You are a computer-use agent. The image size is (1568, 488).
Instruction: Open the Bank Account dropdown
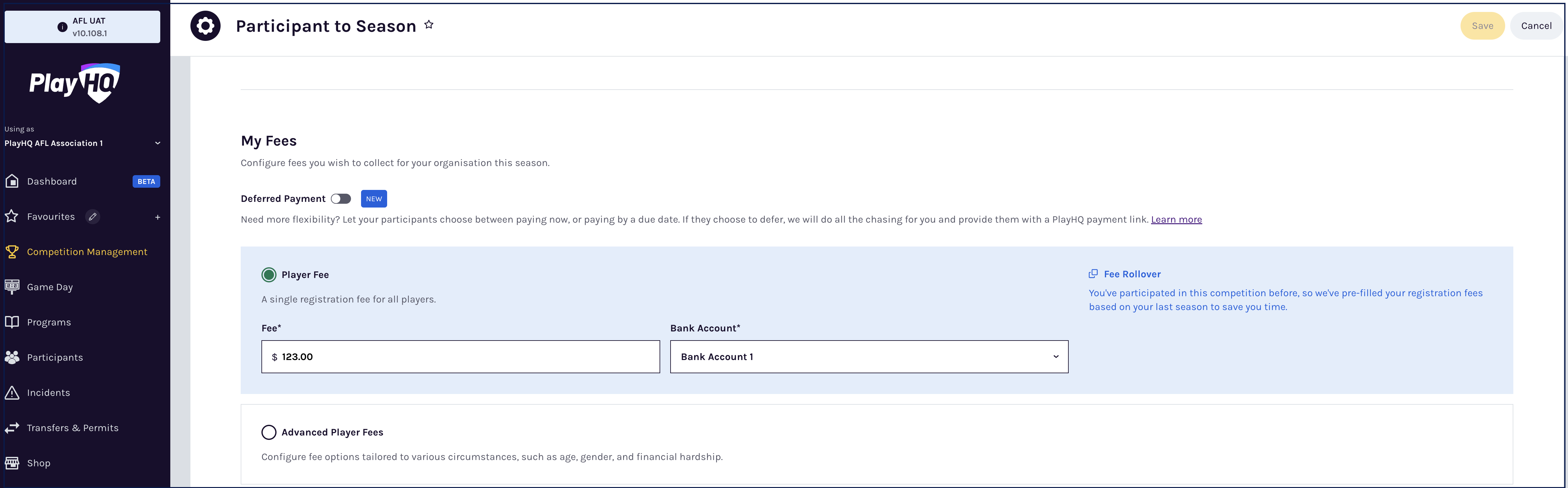pyautogui.click(x=869, y=356)
